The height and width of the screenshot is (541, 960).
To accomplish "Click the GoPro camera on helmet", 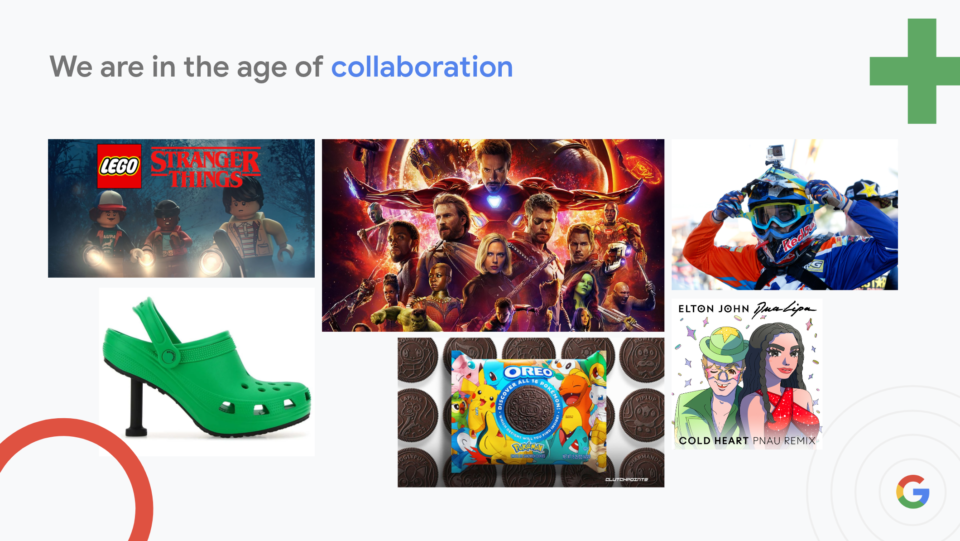I will pos(775,153).
